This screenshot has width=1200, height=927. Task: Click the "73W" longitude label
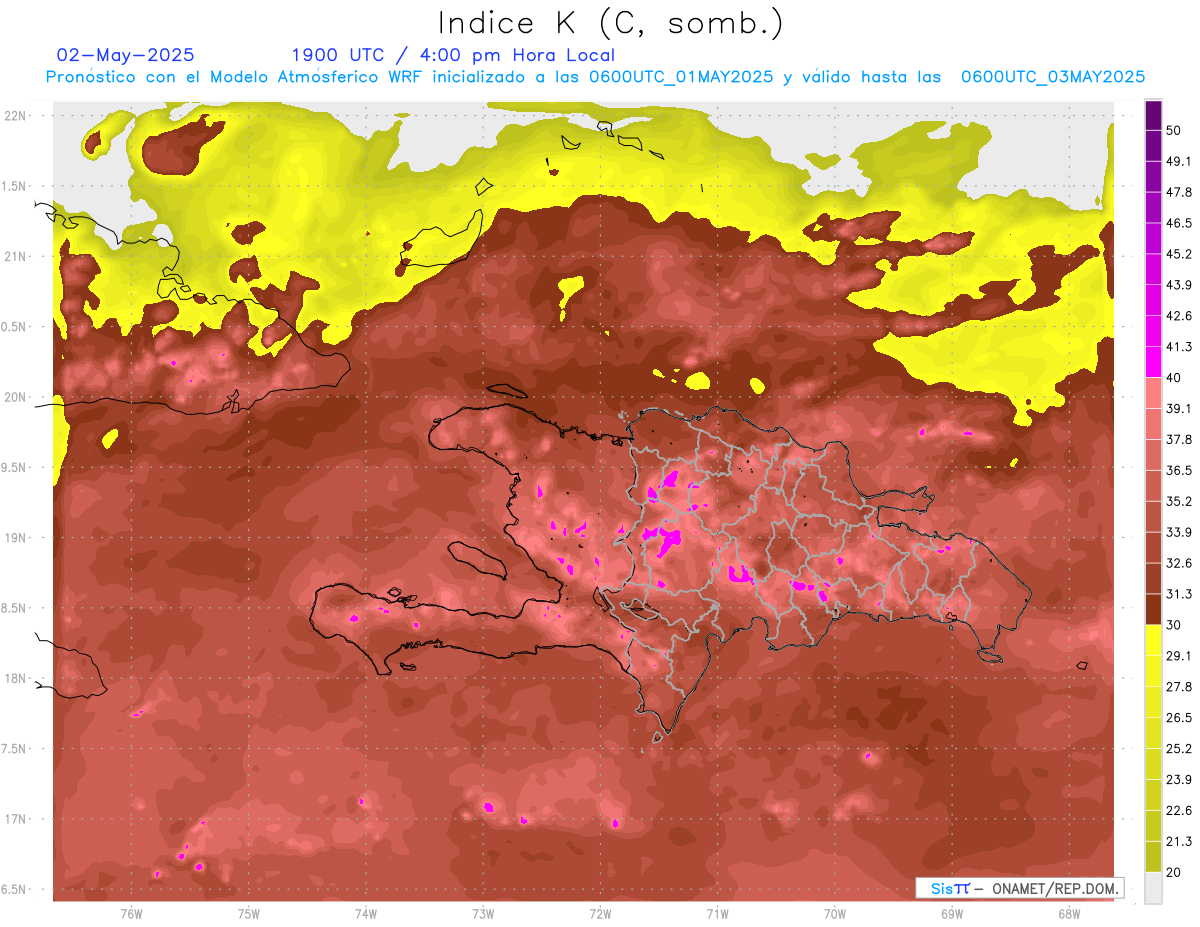coord(483,913)
